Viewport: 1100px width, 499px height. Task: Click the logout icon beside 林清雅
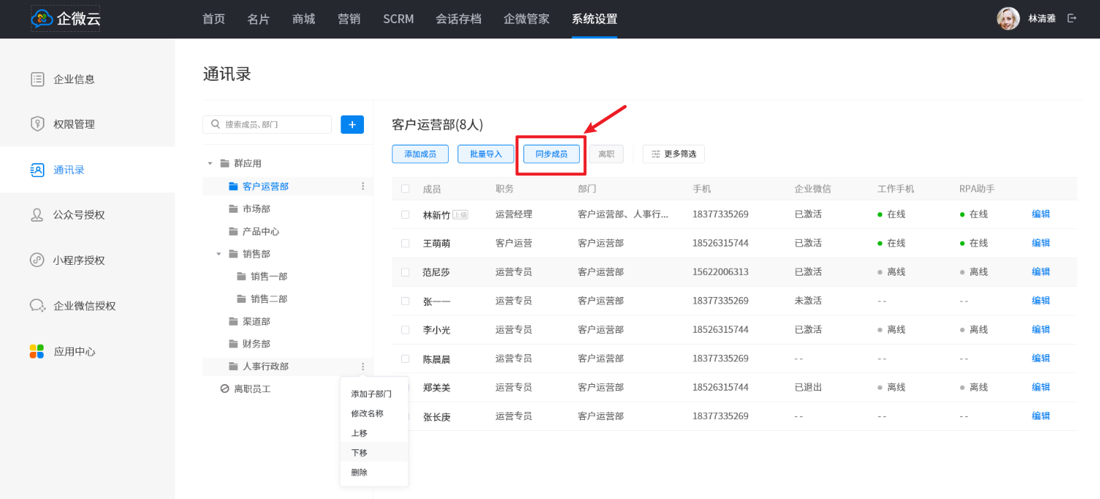tap(1073, 18)
